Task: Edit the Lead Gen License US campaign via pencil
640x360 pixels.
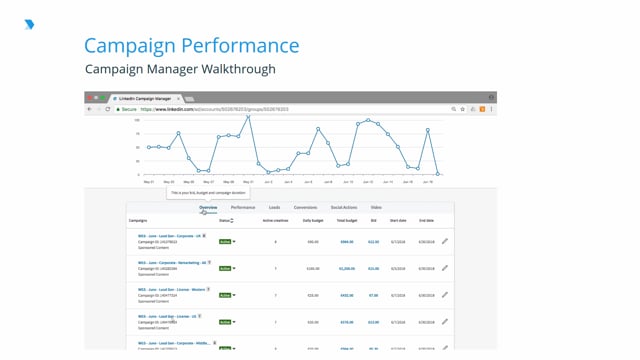Action: pos(445,322)
